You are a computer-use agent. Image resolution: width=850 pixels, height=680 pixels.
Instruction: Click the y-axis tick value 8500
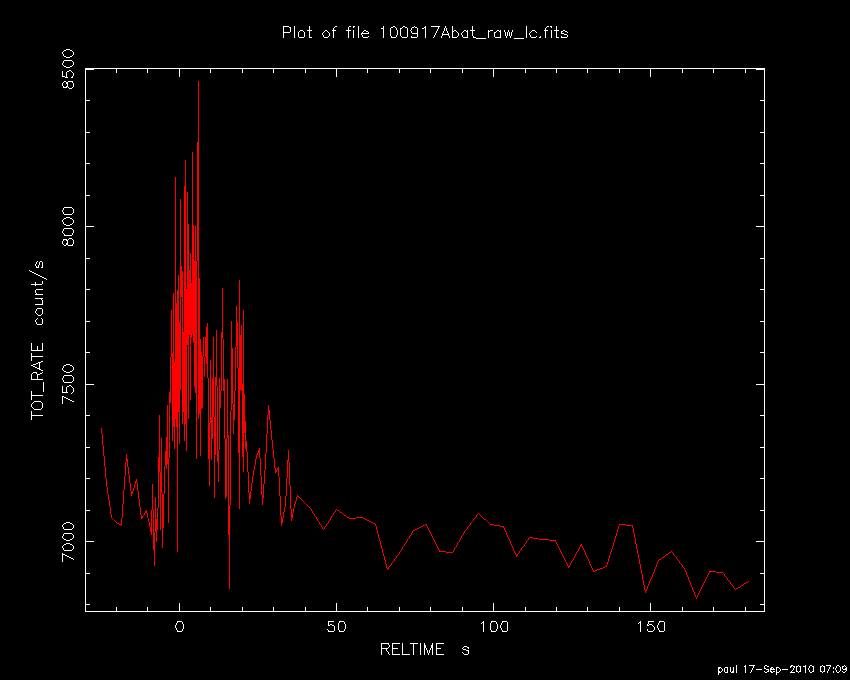click(68, 69)
